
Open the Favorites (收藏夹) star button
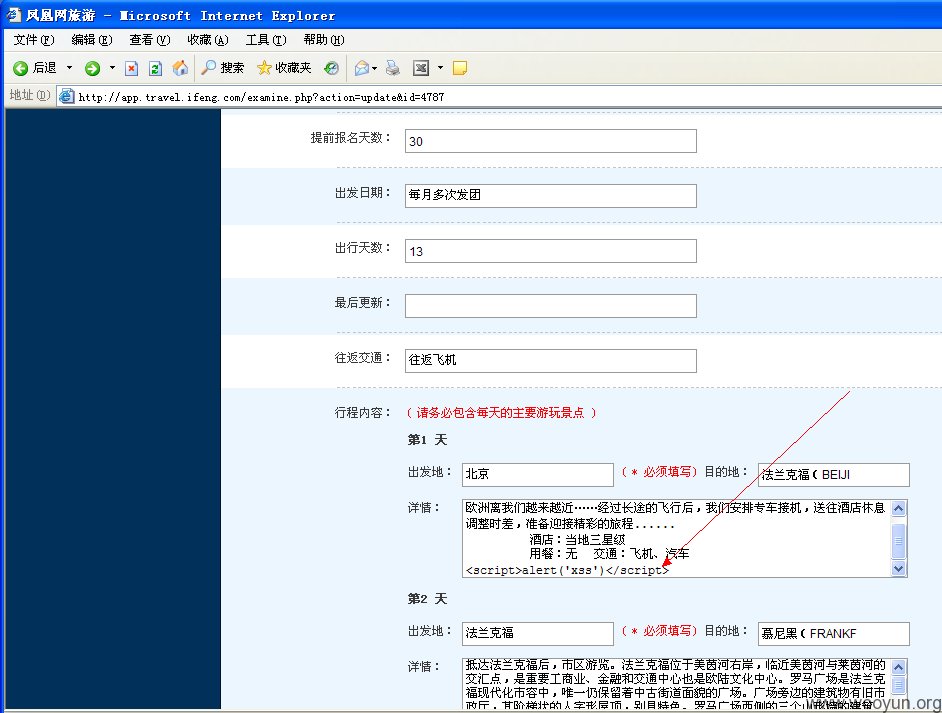click(x=284, y=68)
